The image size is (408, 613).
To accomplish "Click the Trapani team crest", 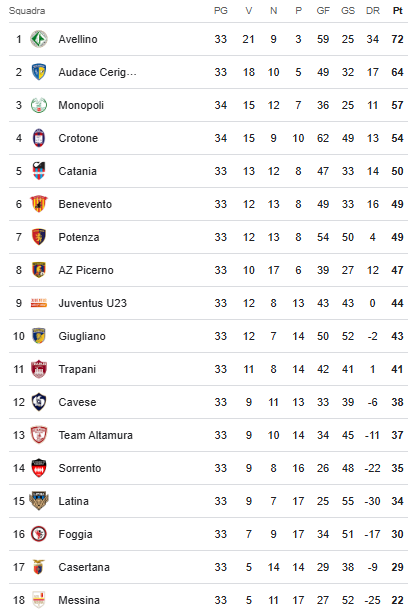I will coord(39,369).
